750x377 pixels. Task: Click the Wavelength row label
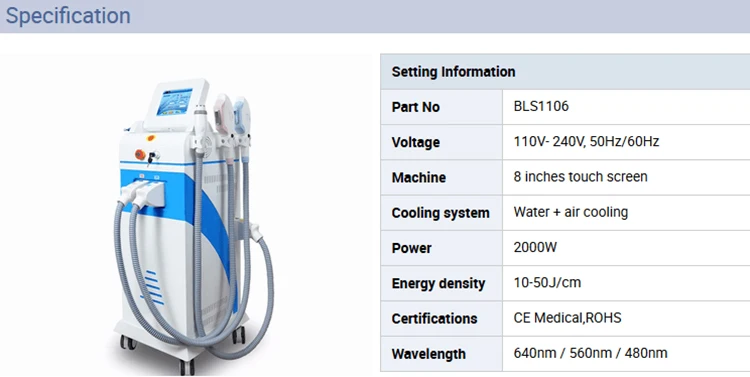point(429,354)
